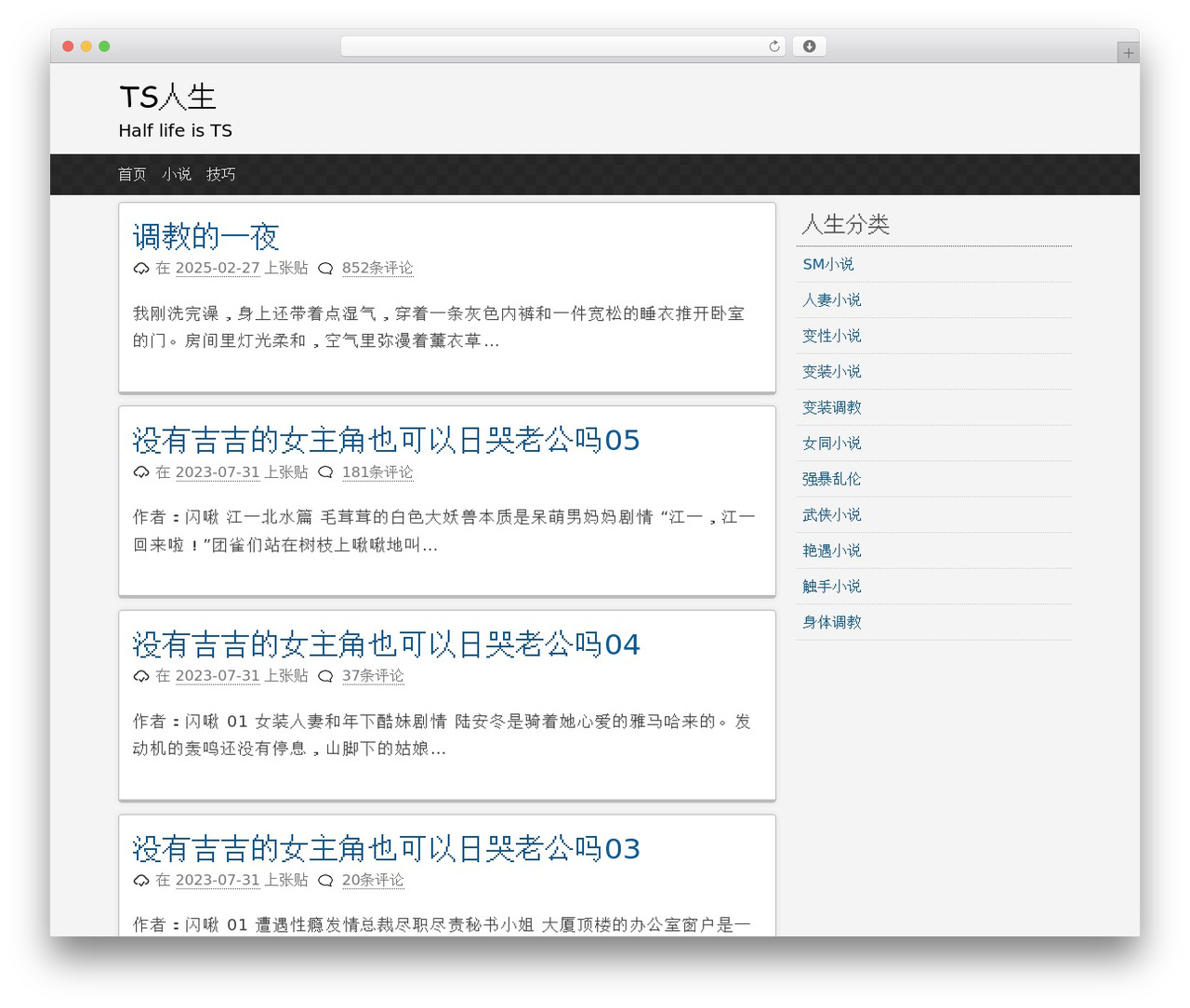The height and width of the screenshot is (1008, 1190).
Task: Select the 变性小说 category
Action: tap(832, 336)
